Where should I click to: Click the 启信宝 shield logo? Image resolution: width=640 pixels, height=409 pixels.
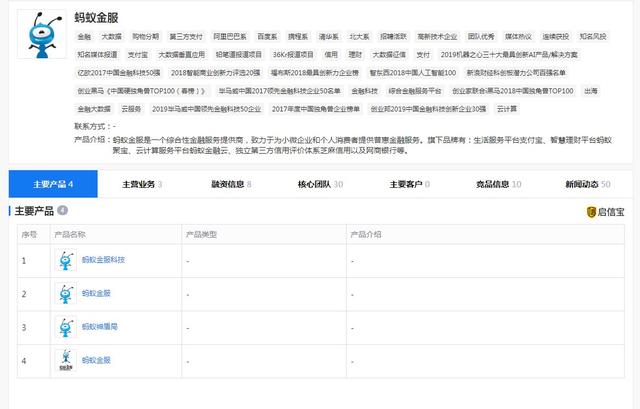tap(591, 212)
